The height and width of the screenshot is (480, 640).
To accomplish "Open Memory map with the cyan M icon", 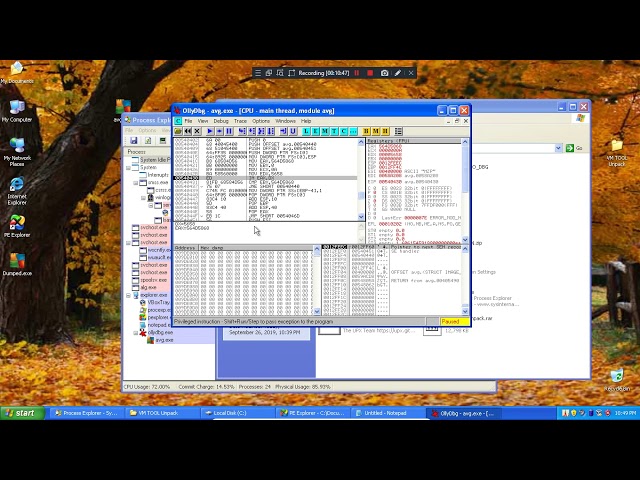I will 325,131.
